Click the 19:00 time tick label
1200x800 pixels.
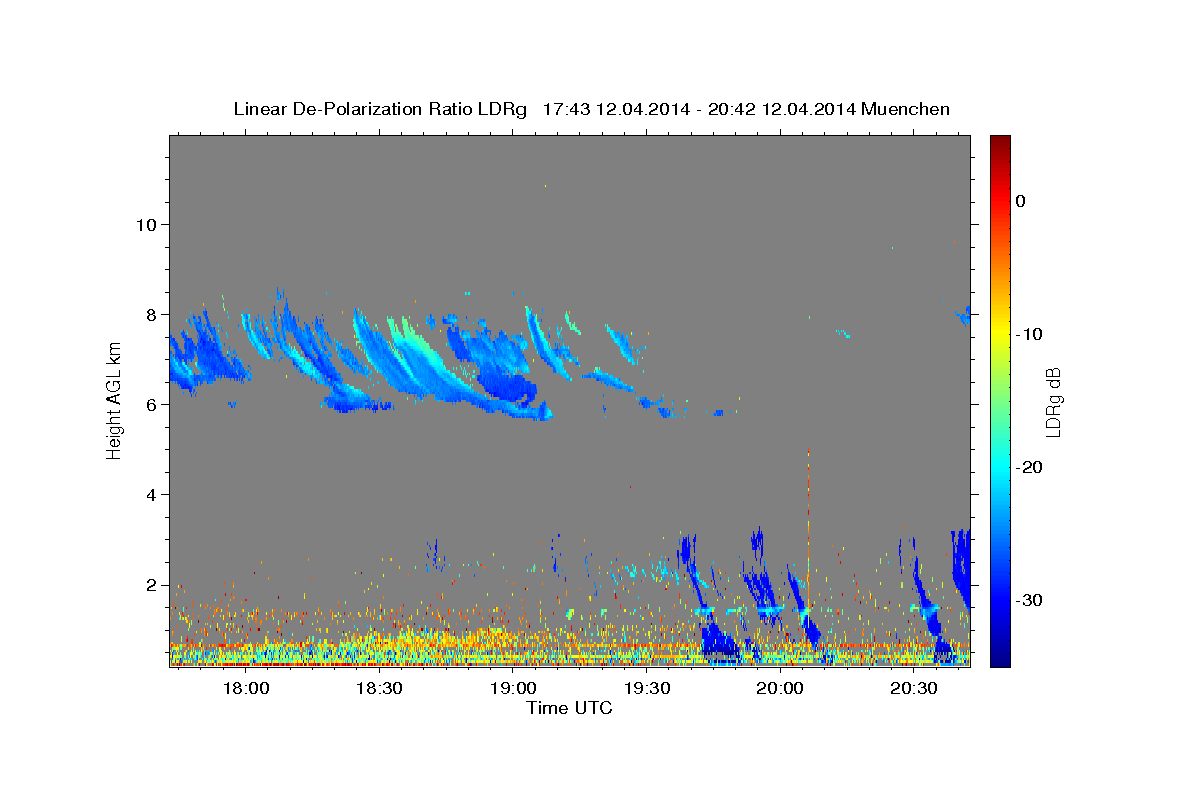(513, 689)
